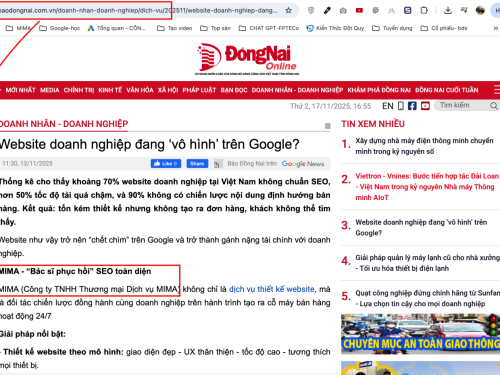Open the color picker pen extension
The height and width of the screenshot is (375, 500).
pos(327,10)
